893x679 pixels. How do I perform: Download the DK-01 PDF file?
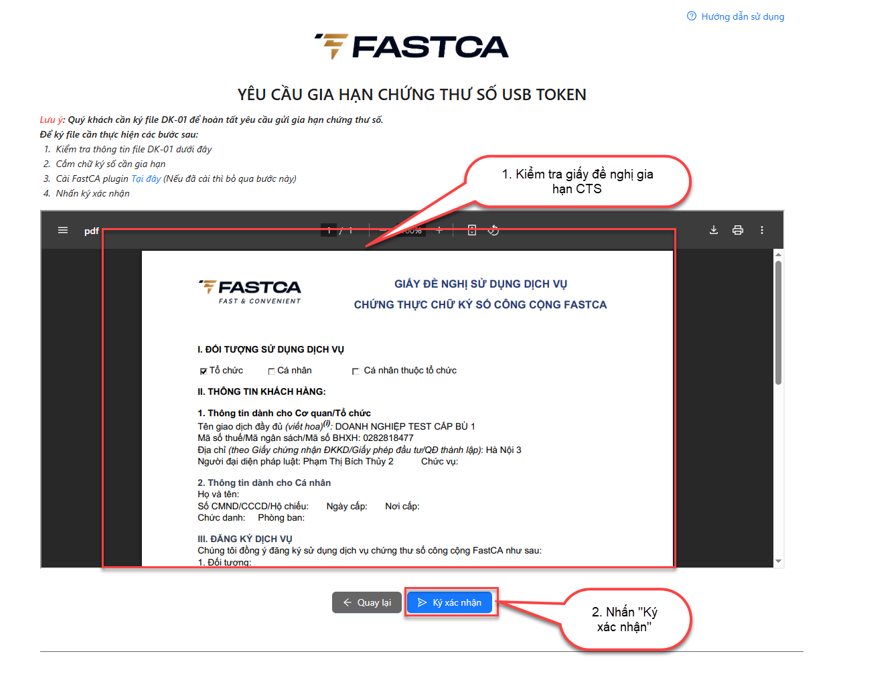714,230
